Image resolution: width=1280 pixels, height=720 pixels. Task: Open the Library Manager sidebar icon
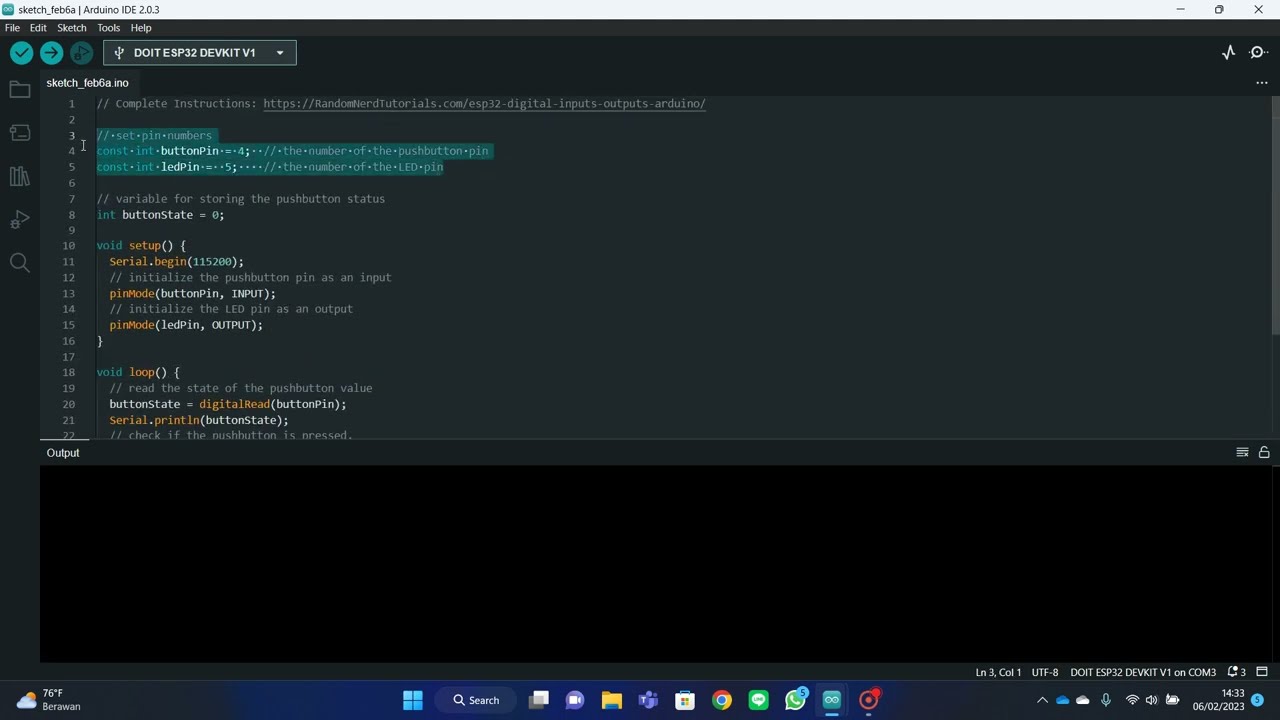19,176
